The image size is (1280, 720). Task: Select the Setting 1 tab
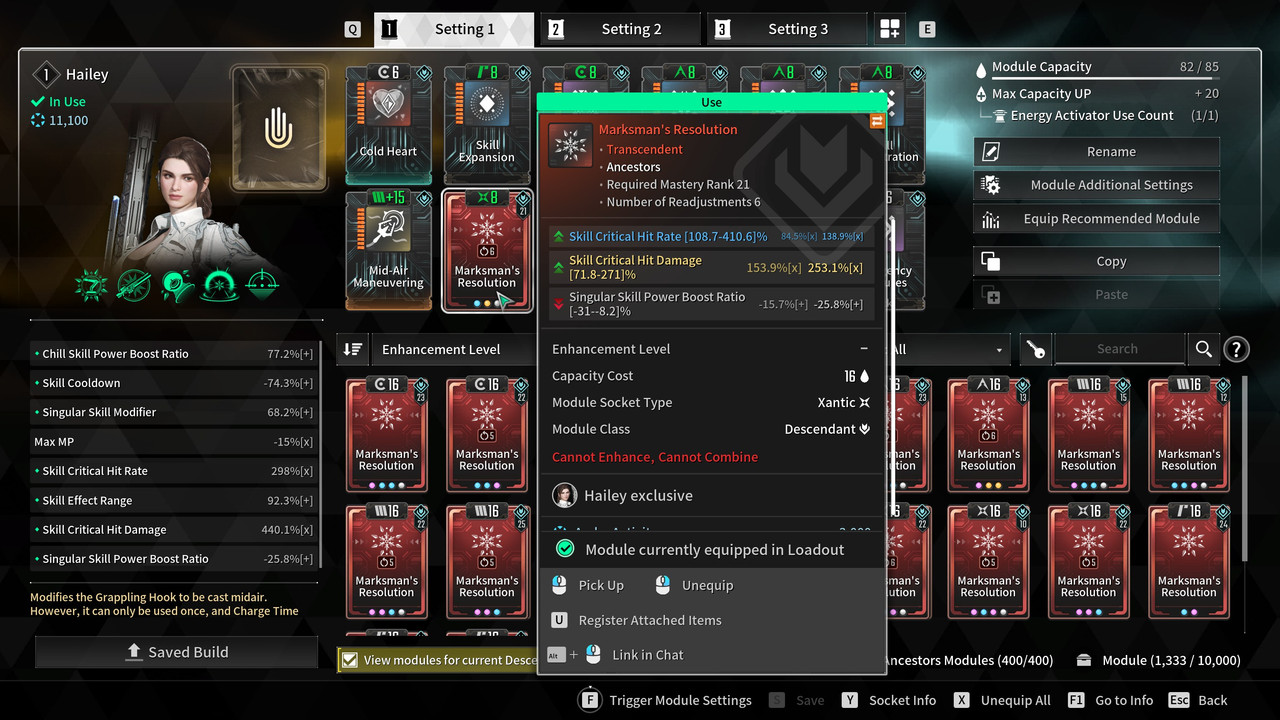coord(454,29)
